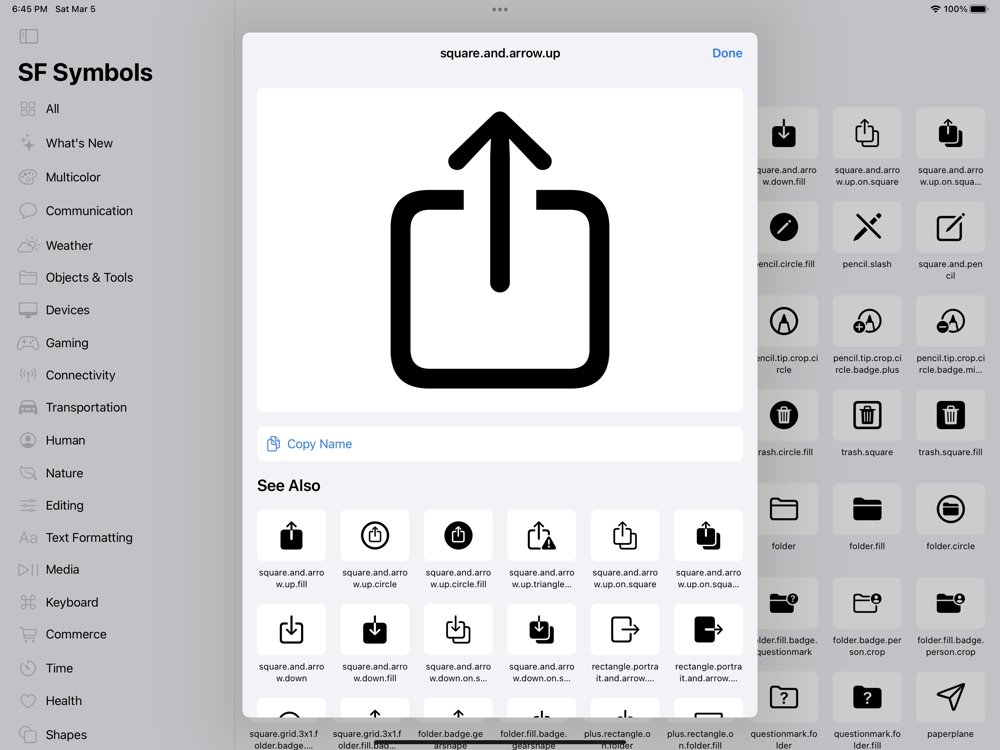Open filled square.and.arrow.up.on.square in See Also
Screen dimensions: 1000x750
click(x=709, y=536)
